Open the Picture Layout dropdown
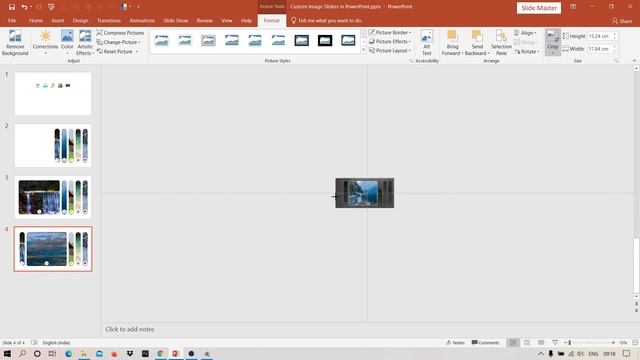The height and width of the screenshot is (360, 640). coord(390,51)
